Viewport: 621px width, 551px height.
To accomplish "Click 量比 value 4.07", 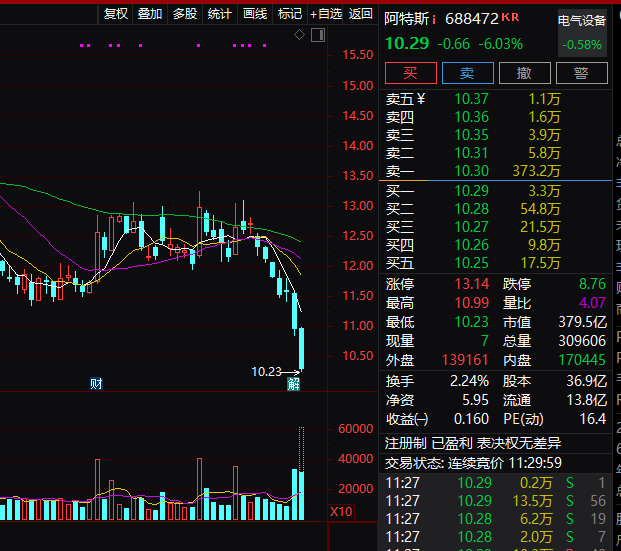I will click(x=592, y=303).
